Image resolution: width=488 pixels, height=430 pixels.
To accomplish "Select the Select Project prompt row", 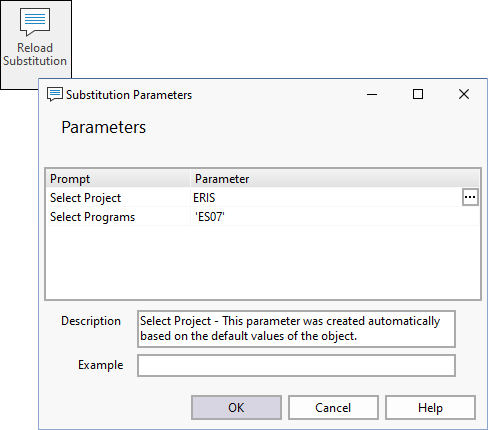I will 118,198.
